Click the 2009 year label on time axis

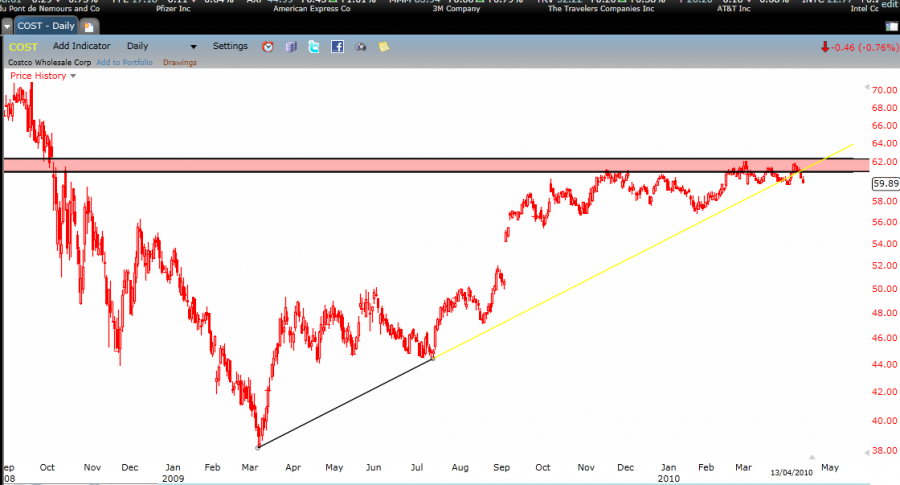click(x=173, y=478)
